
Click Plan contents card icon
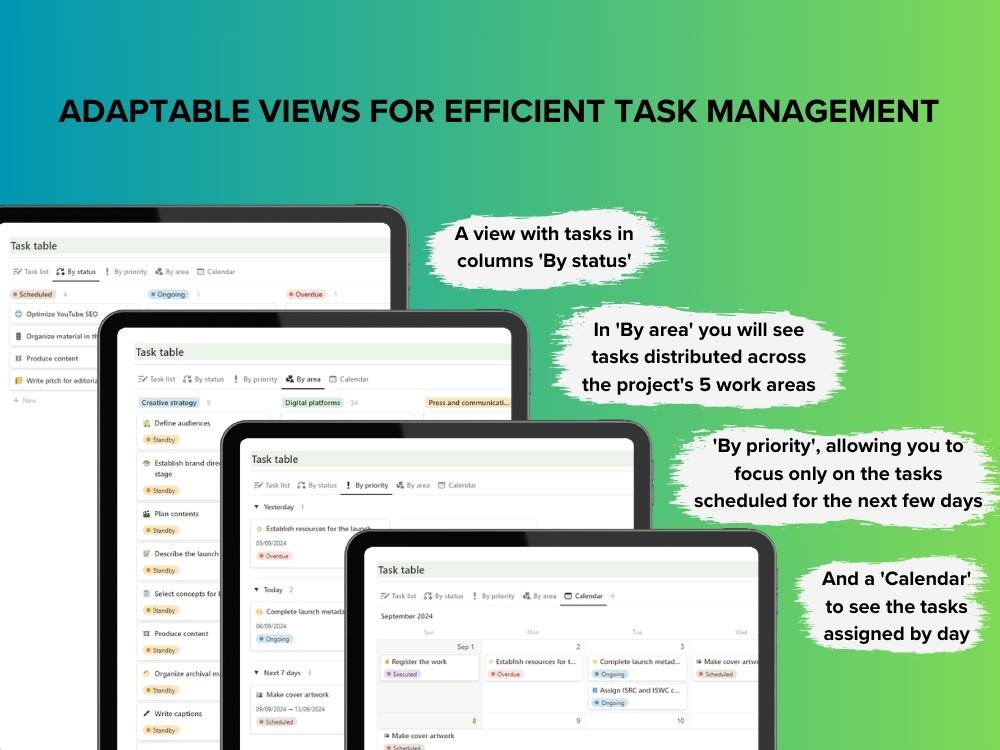pos(147,513)
